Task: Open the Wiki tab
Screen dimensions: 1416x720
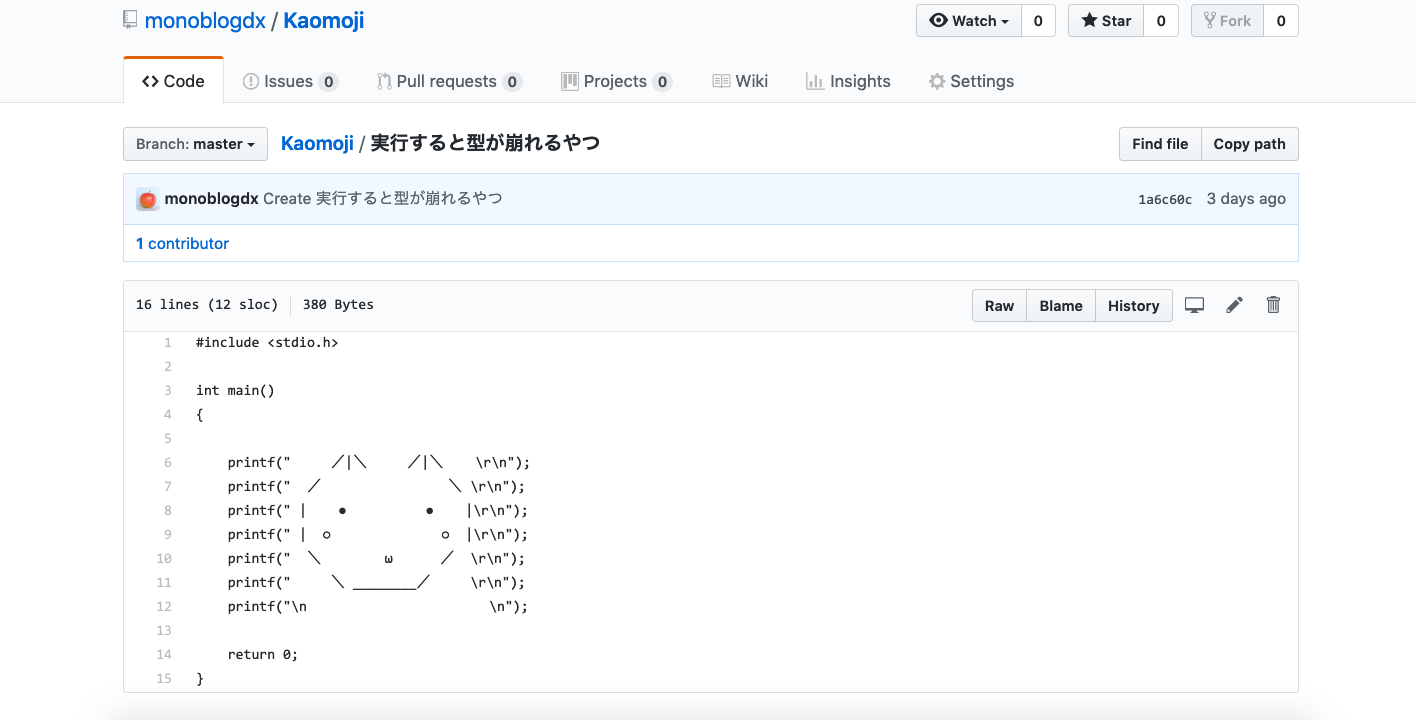Action: pyautogui.click(x=740, y=82)
